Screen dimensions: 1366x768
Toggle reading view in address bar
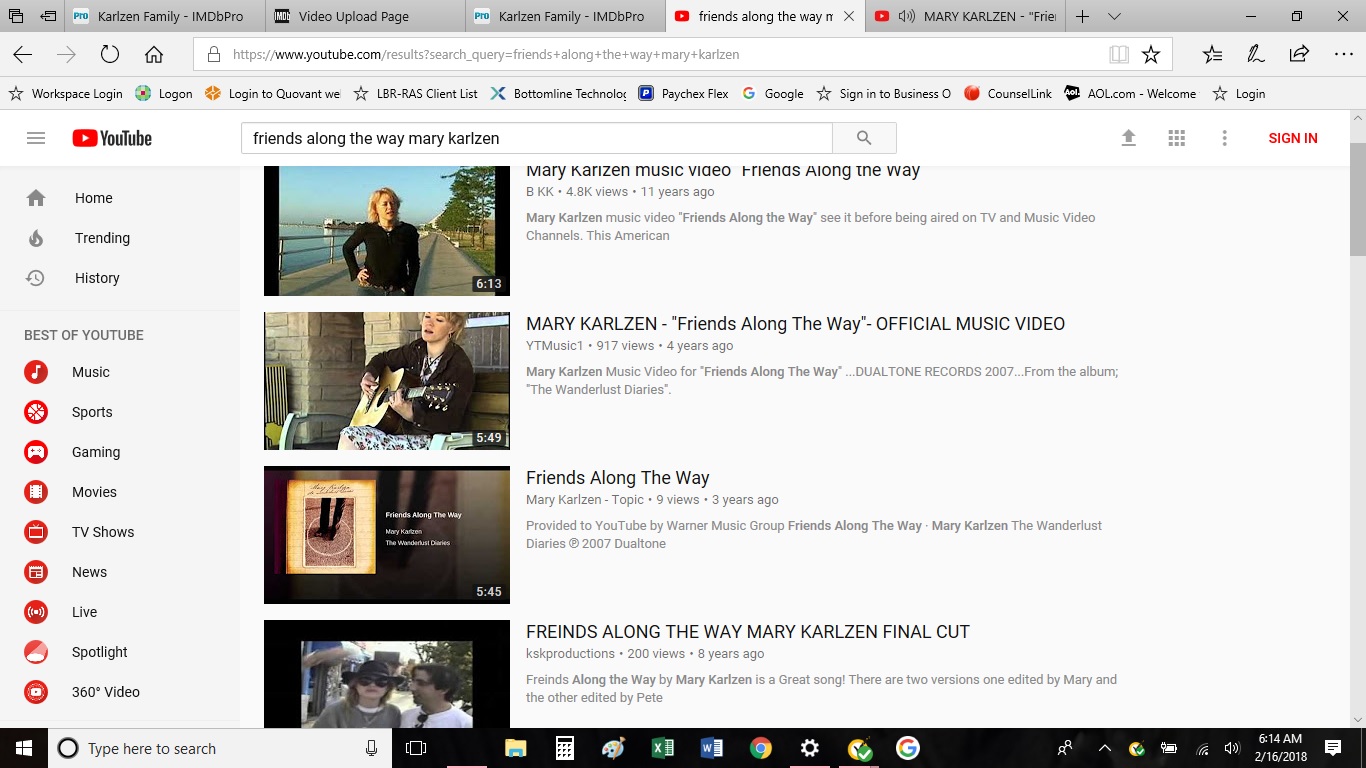click(1119, 55)
